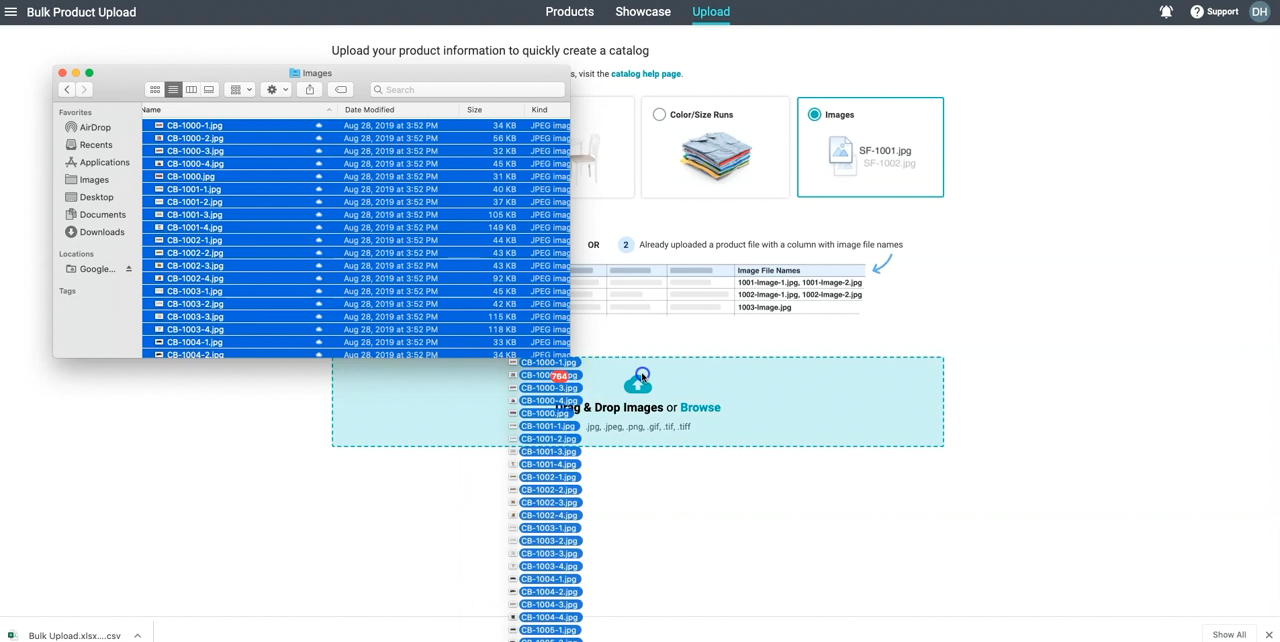Switch Finder to icon view
The height and width of the screenshot is (642, 1280).
pyautogui.click(x=155, y=90)
